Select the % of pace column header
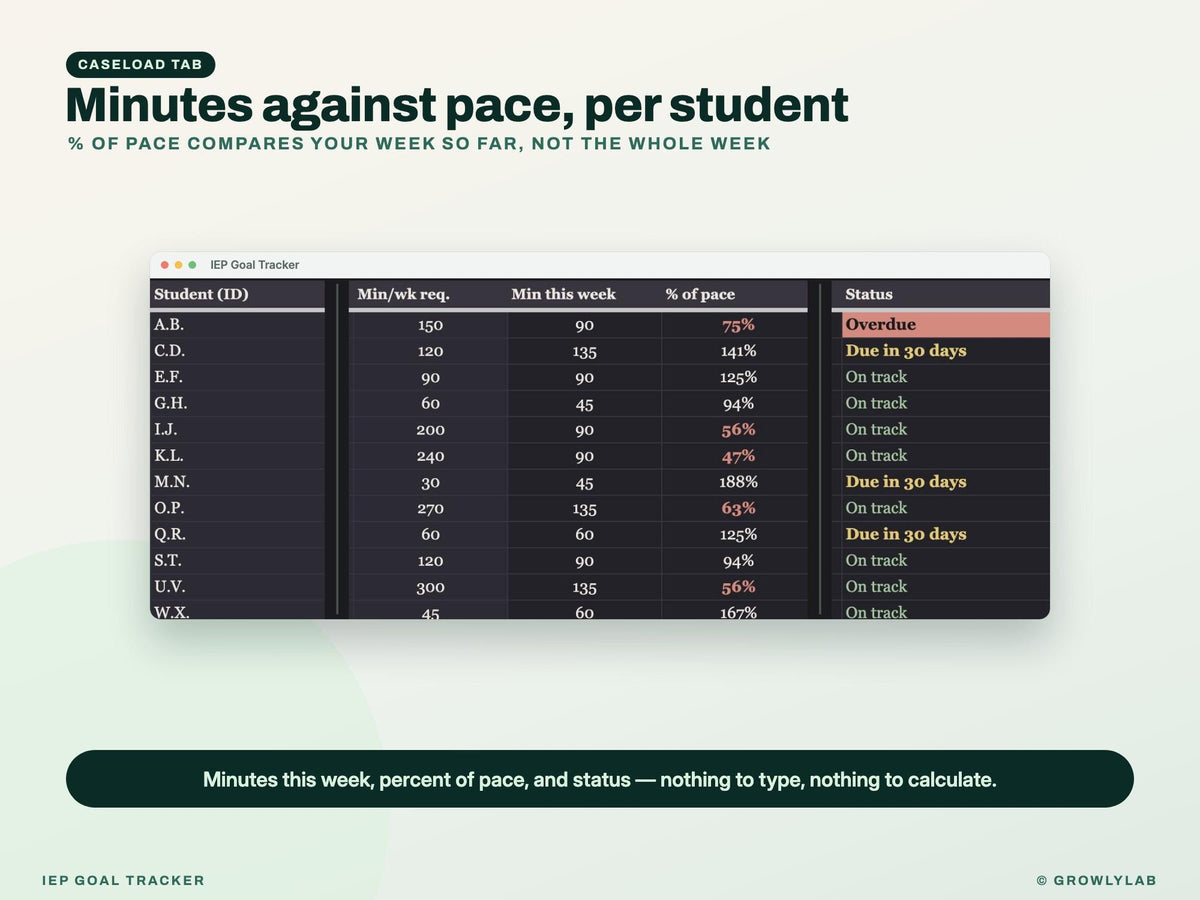 point(734,294)
